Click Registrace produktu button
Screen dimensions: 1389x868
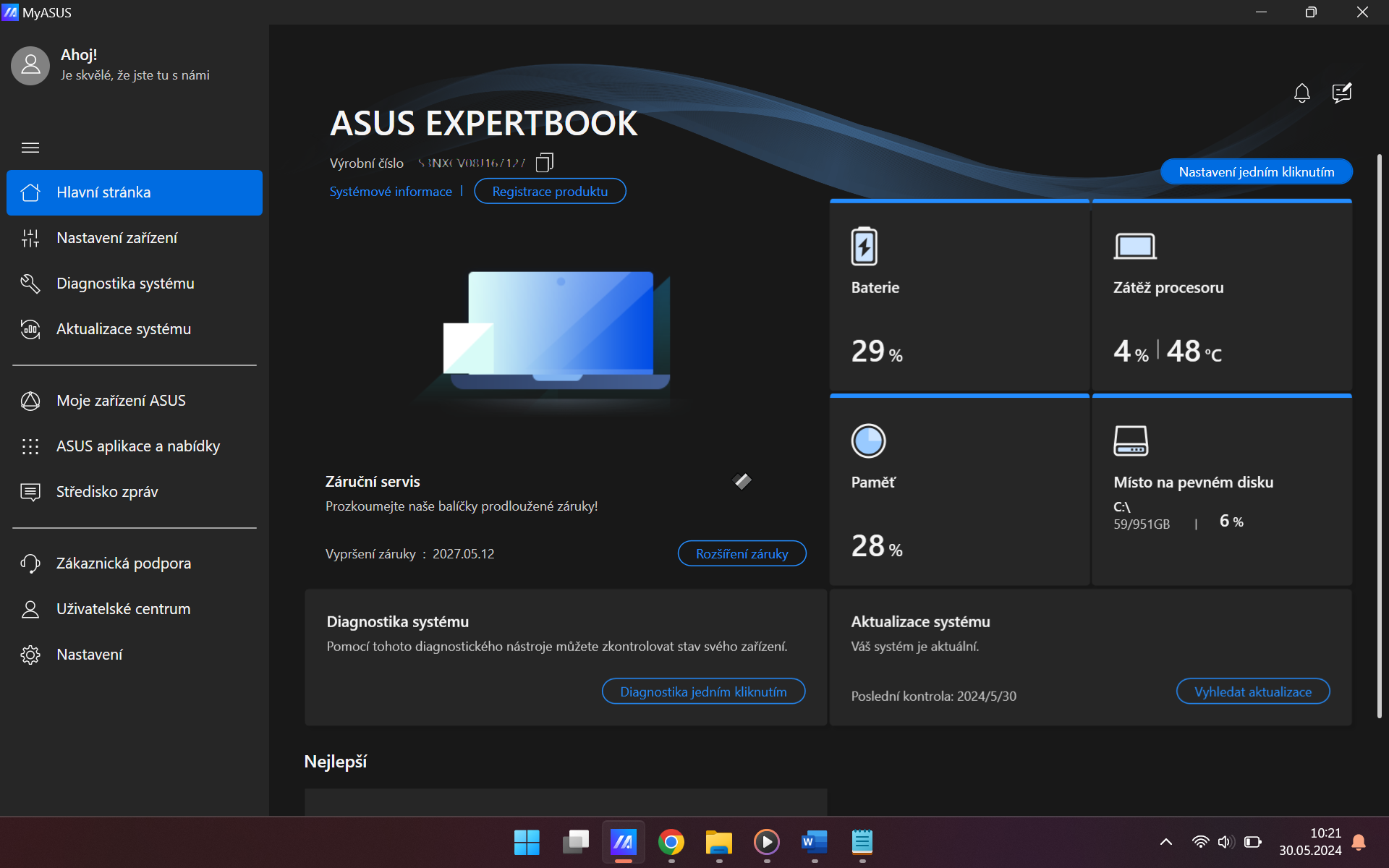(x=550, y=192)
